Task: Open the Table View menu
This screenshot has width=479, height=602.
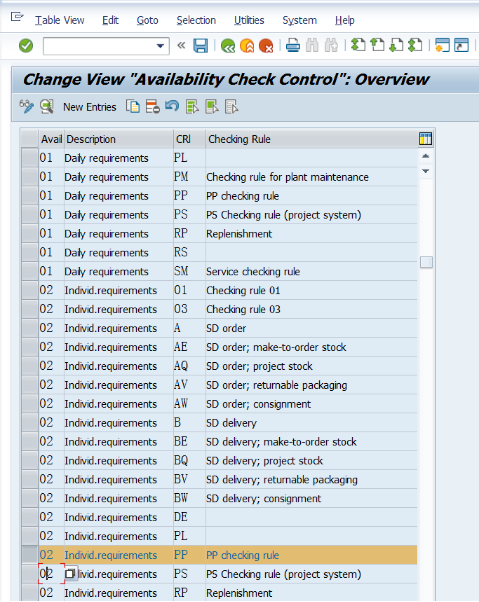Action: click(x=59, y=20)
